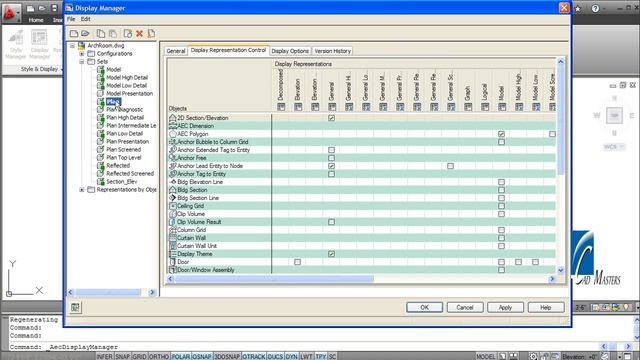
Task: Click the table's scroll up arrow
Action: pos(560,62)
